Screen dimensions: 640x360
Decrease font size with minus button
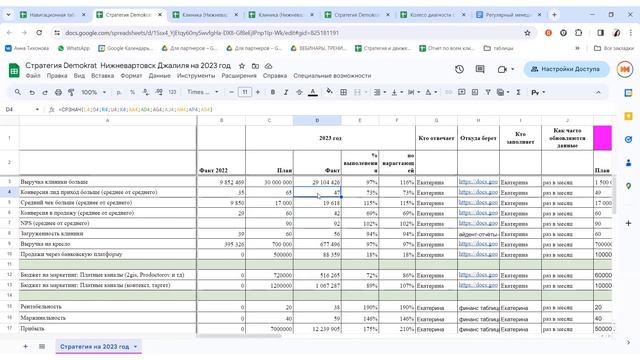pos(231,93)
